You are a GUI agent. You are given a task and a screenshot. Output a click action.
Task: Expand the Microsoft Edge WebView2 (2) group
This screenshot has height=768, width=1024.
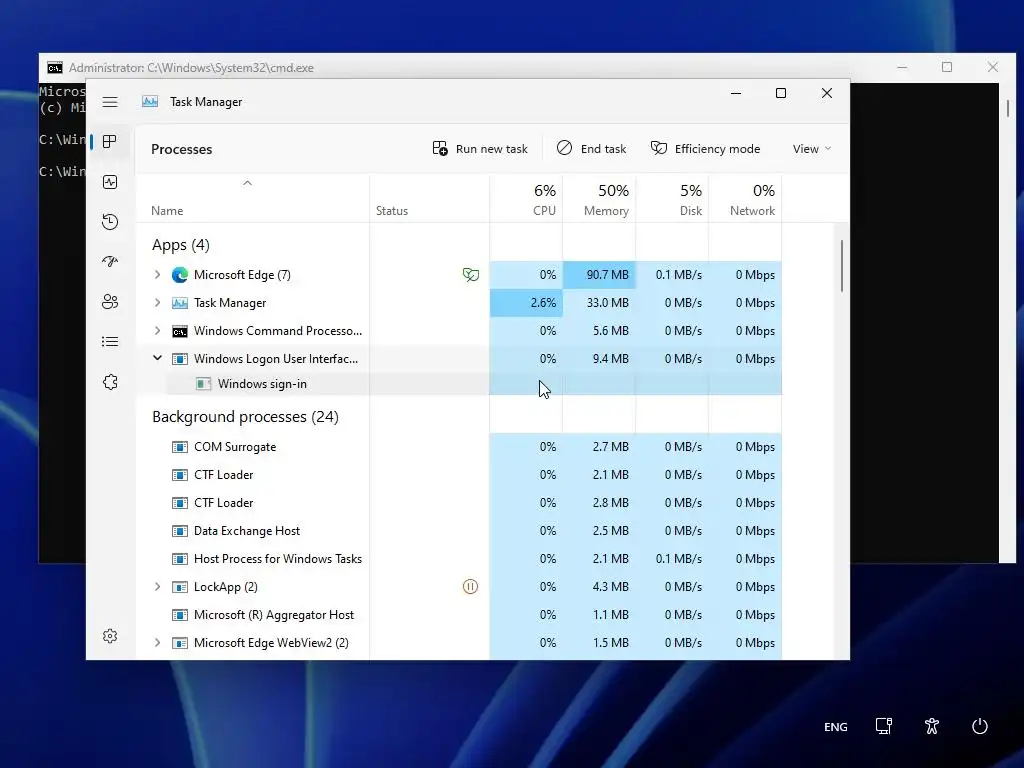tap(157, 643)
